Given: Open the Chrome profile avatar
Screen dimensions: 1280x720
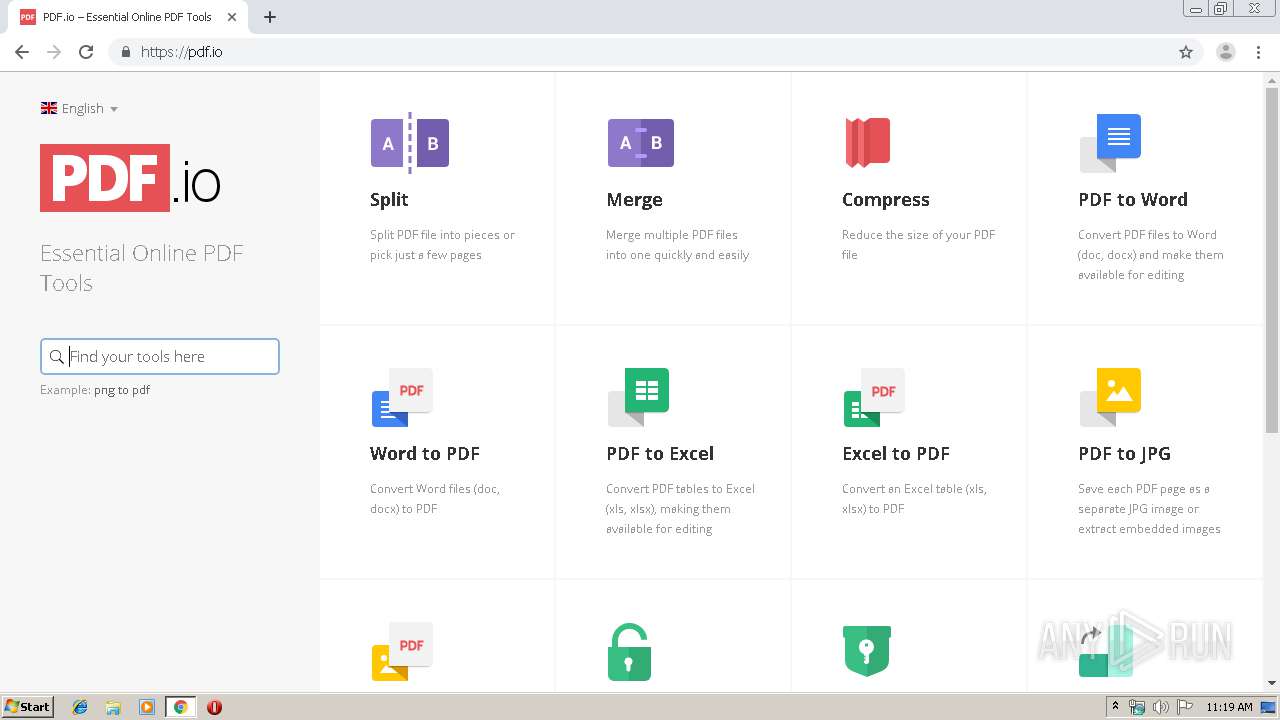Looking at the screenshot, I should point(1226,52).
